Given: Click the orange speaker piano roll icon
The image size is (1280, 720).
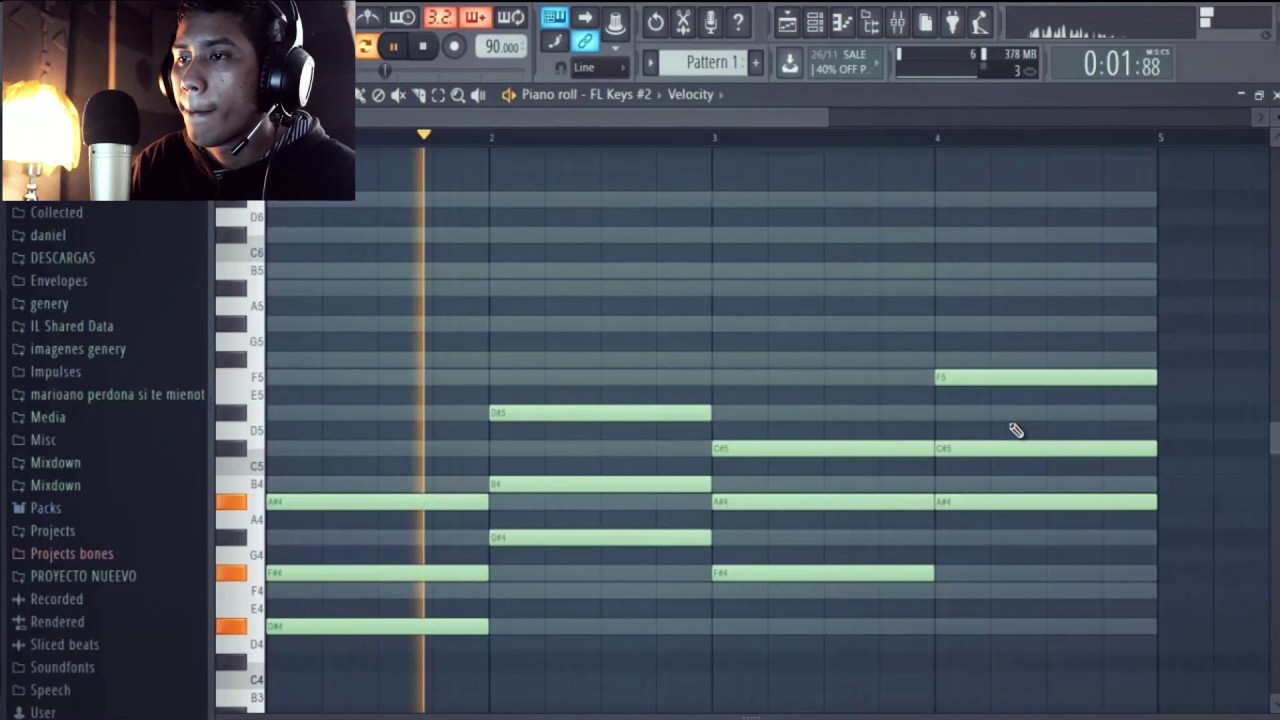Looking at the screenshot, I should tap(509, 95).
